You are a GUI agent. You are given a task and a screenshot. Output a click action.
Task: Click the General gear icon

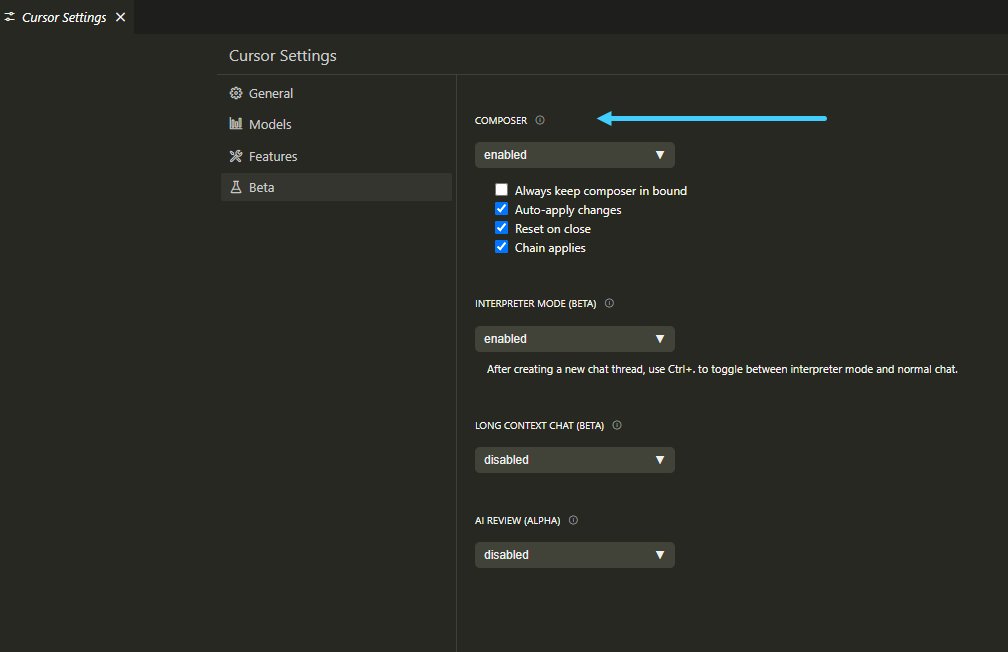point(236,93)
